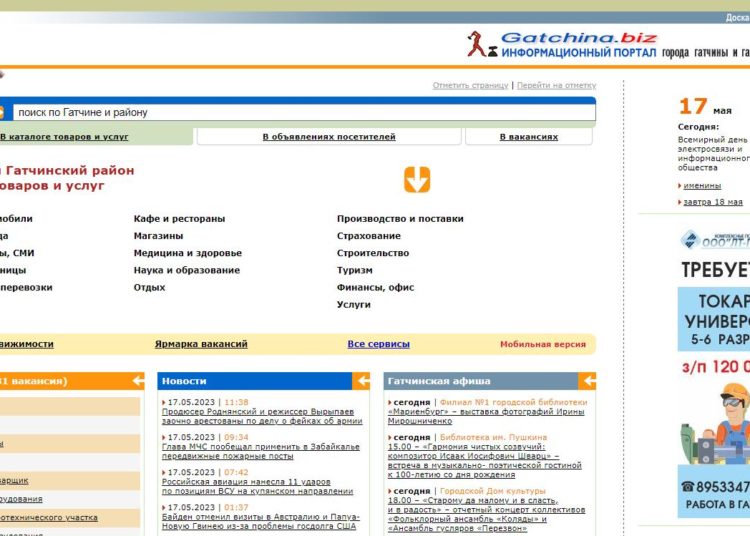Click 'Все сервисы' link
Screen dimensions: 750x536
tap(378, 344)
